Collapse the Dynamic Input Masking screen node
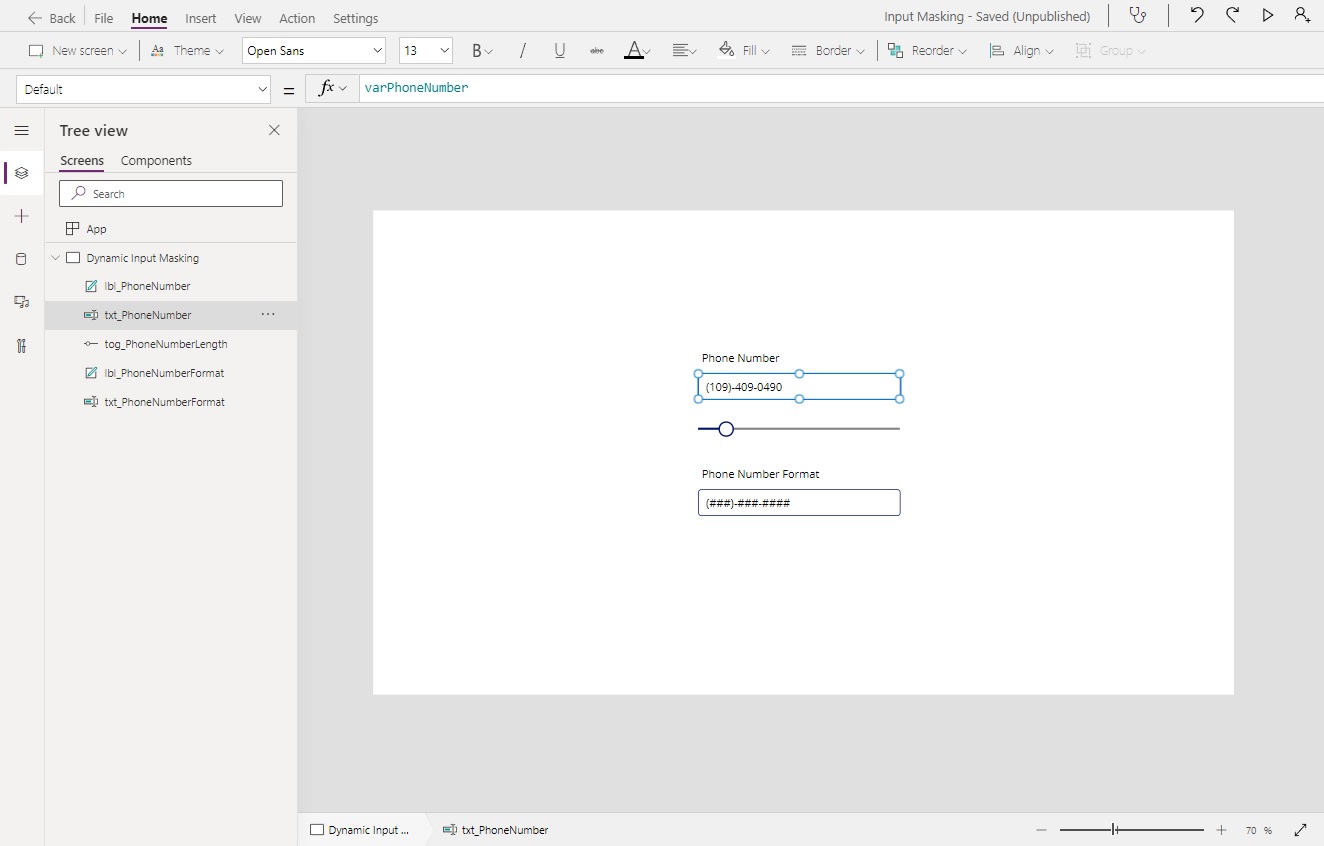 click(55, 257)
